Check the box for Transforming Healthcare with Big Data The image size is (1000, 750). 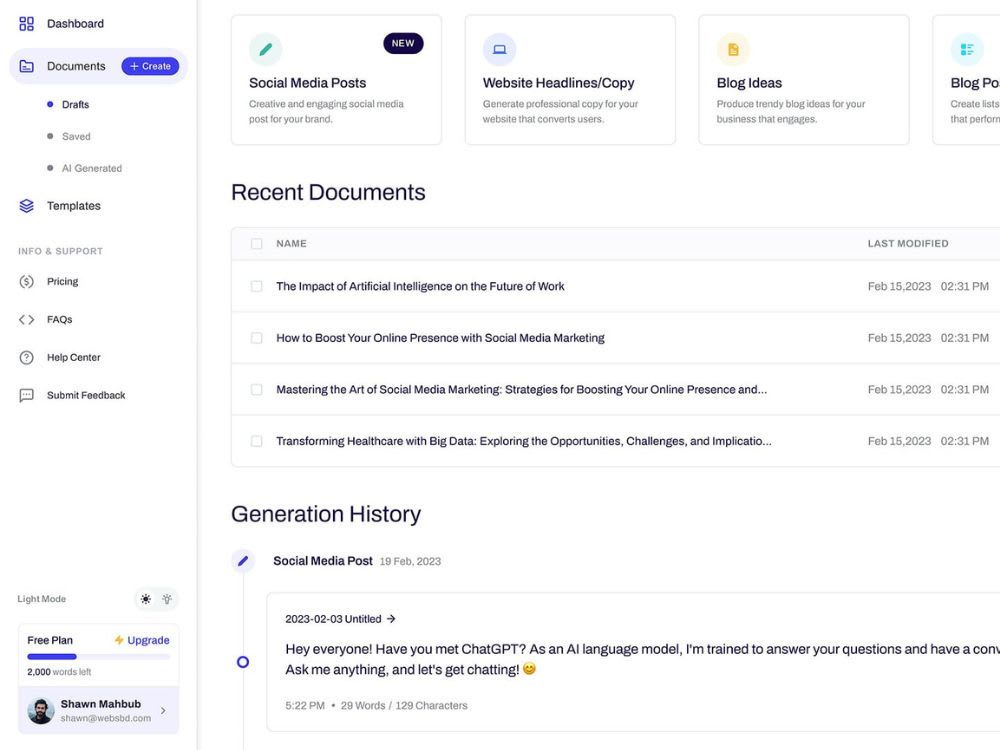(256, 441)
